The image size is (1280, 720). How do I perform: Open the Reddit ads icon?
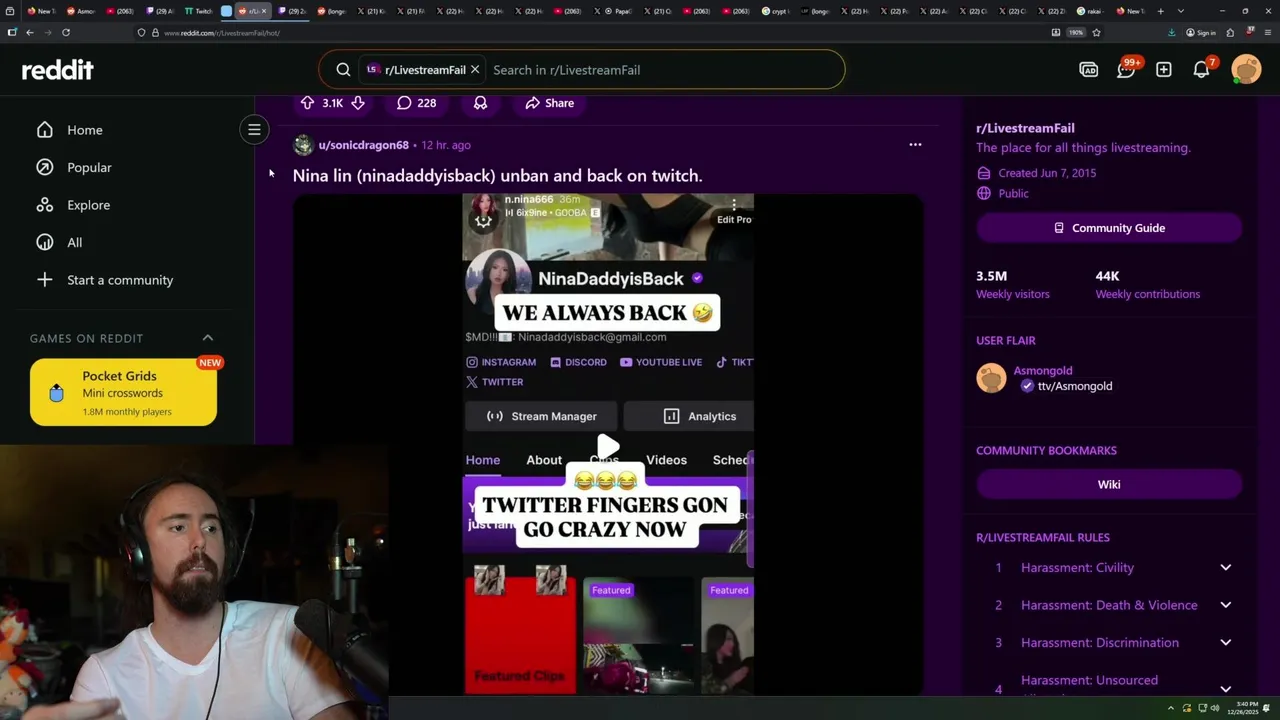click(1089, 70)
